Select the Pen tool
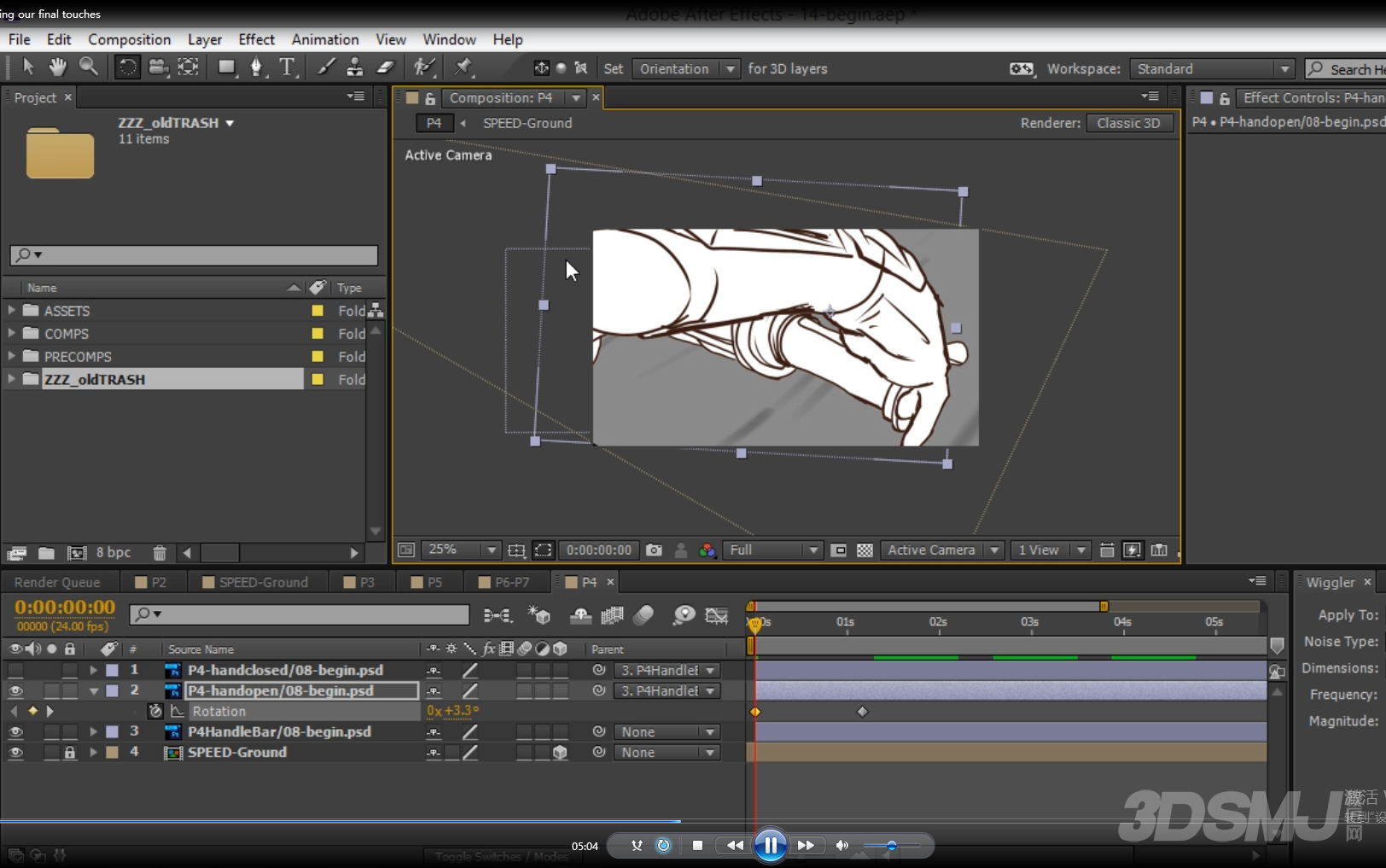 point(256,67)
